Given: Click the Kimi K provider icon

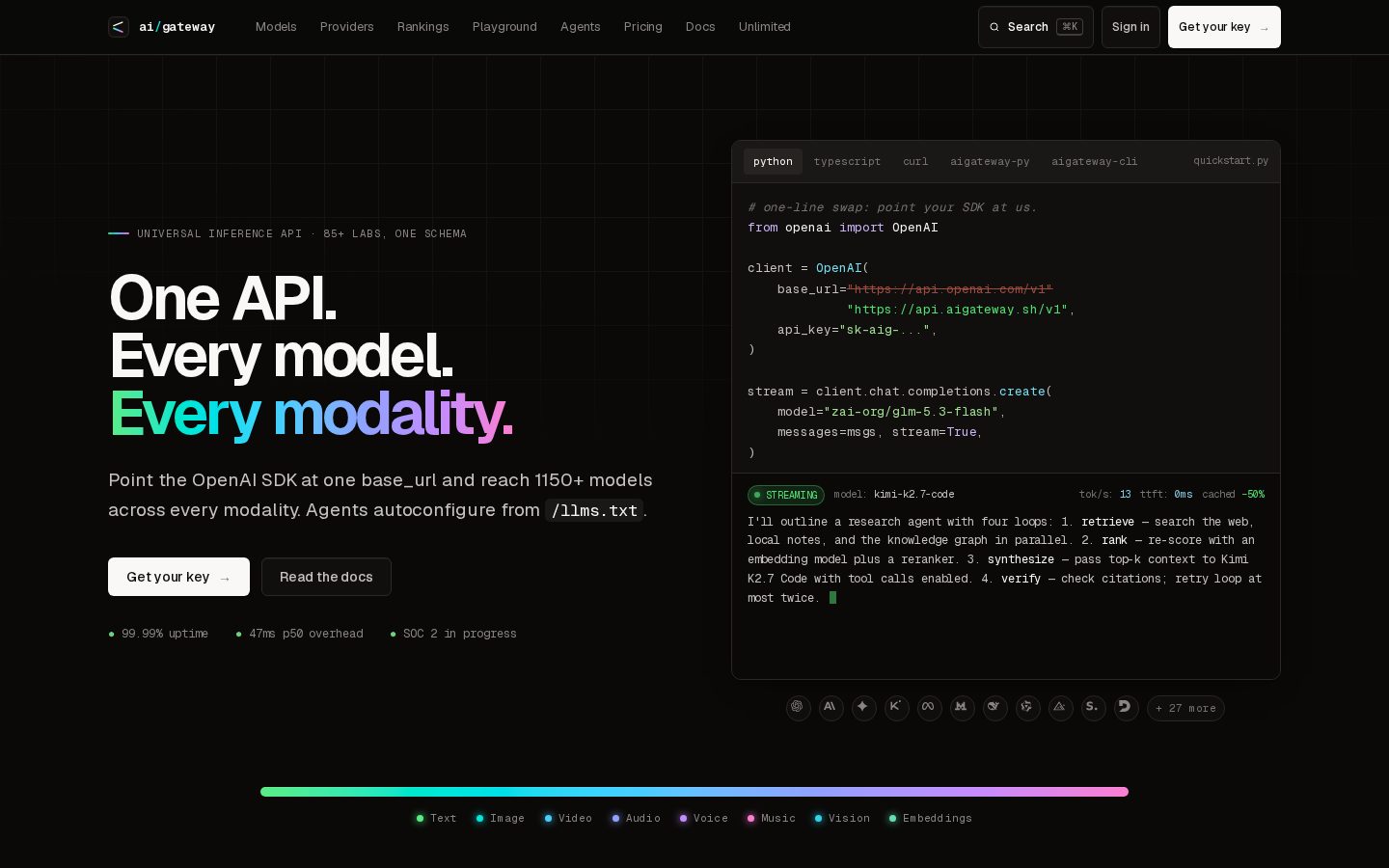Looking at the screenshot, I should pos(896,708).
